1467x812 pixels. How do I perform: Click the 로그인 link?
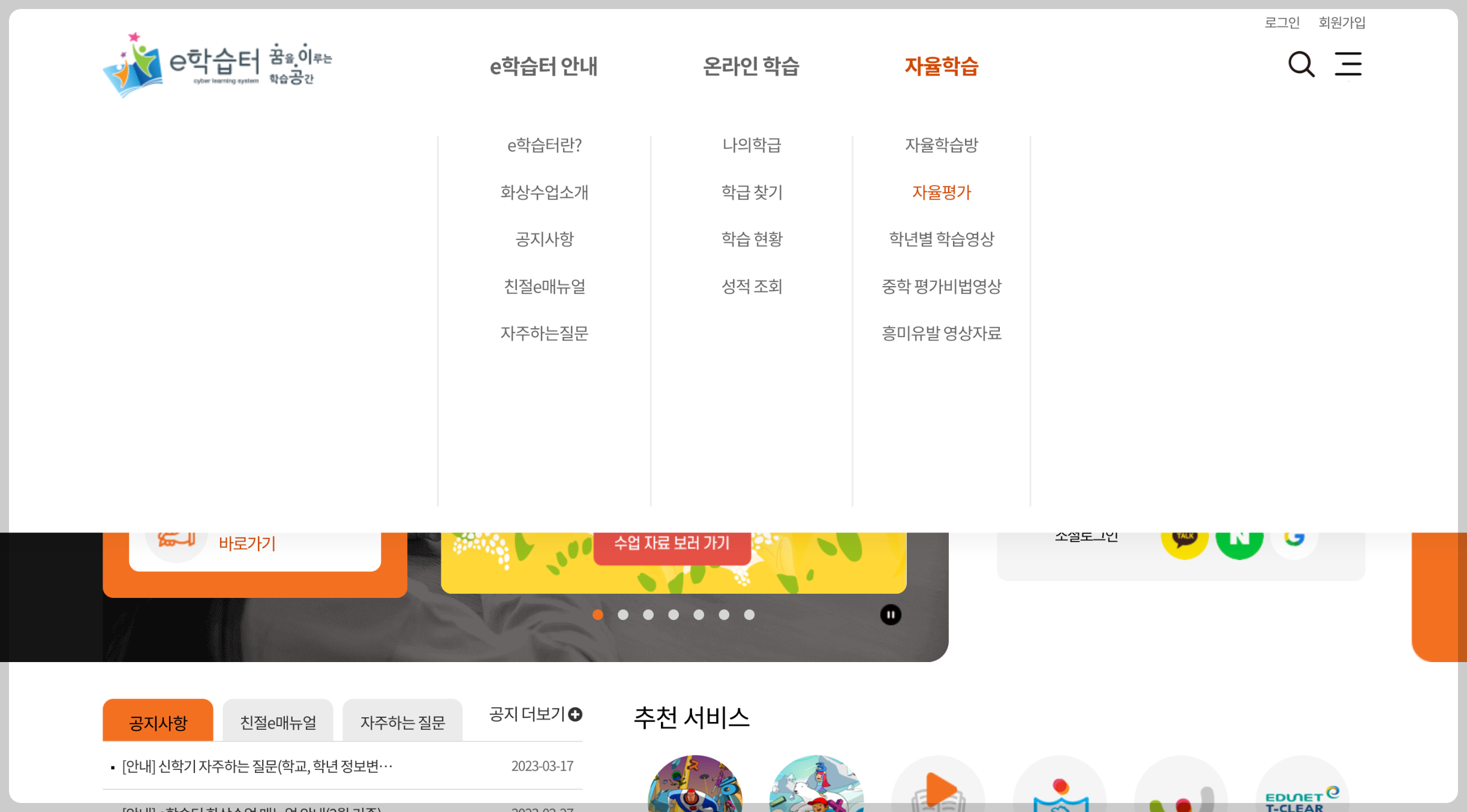coord(1282,23)
